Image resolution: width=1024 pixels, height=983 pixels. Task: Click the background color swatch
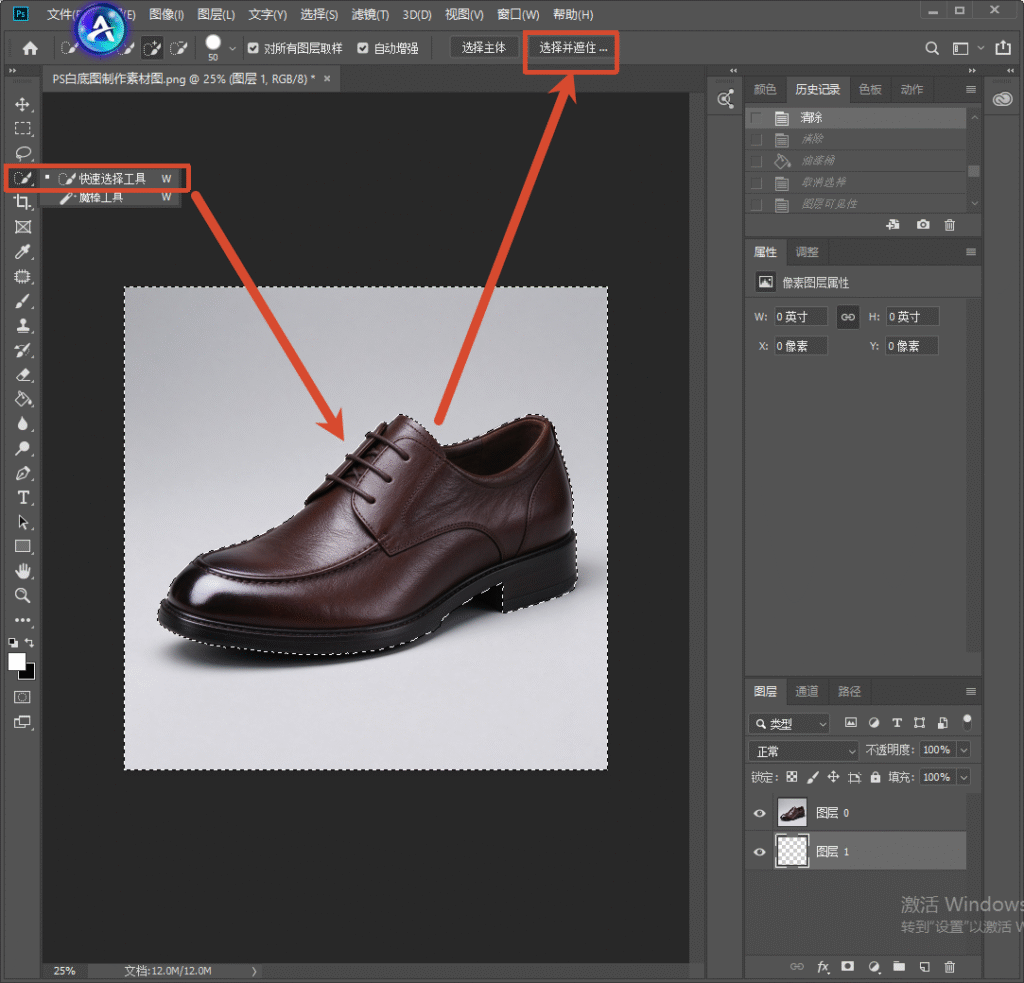coord(29,673)
